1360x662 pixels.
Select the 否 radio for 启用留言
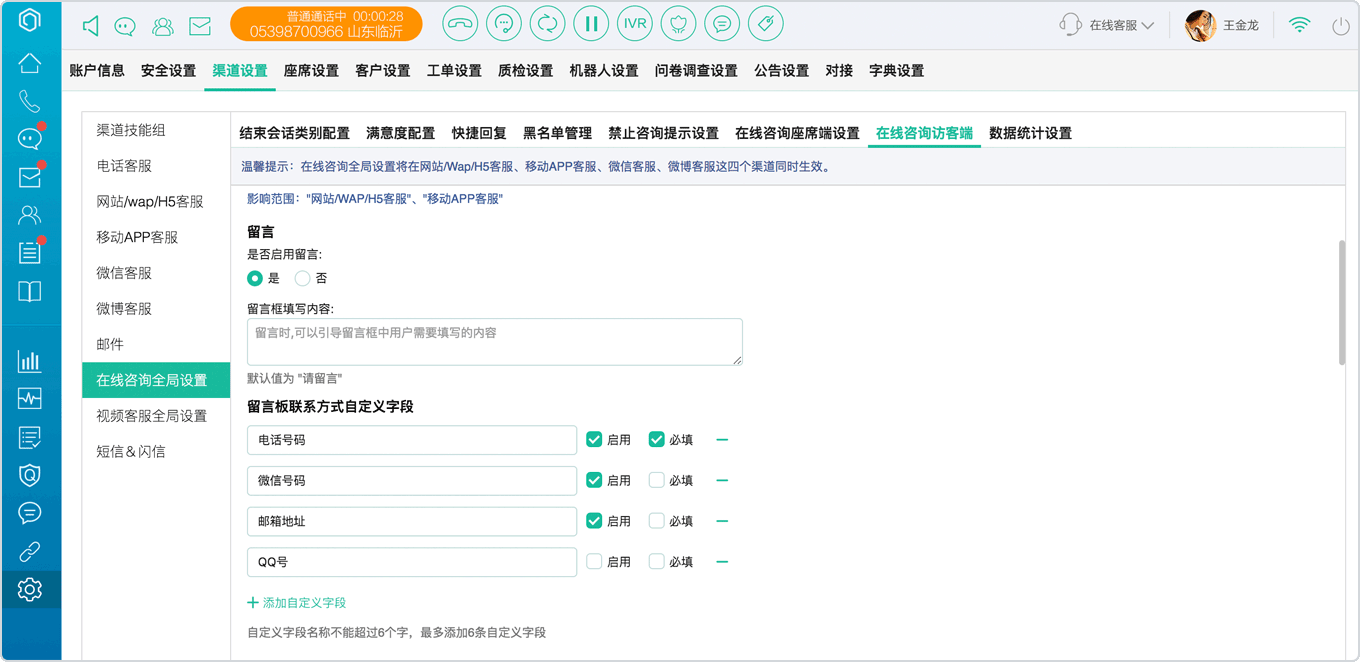[x=302, y=278]
